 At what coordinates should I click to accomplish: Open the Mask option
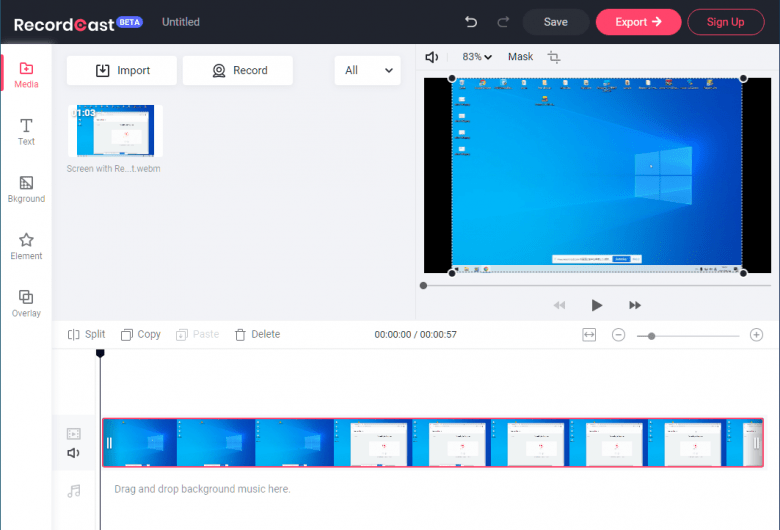(520, 57)
